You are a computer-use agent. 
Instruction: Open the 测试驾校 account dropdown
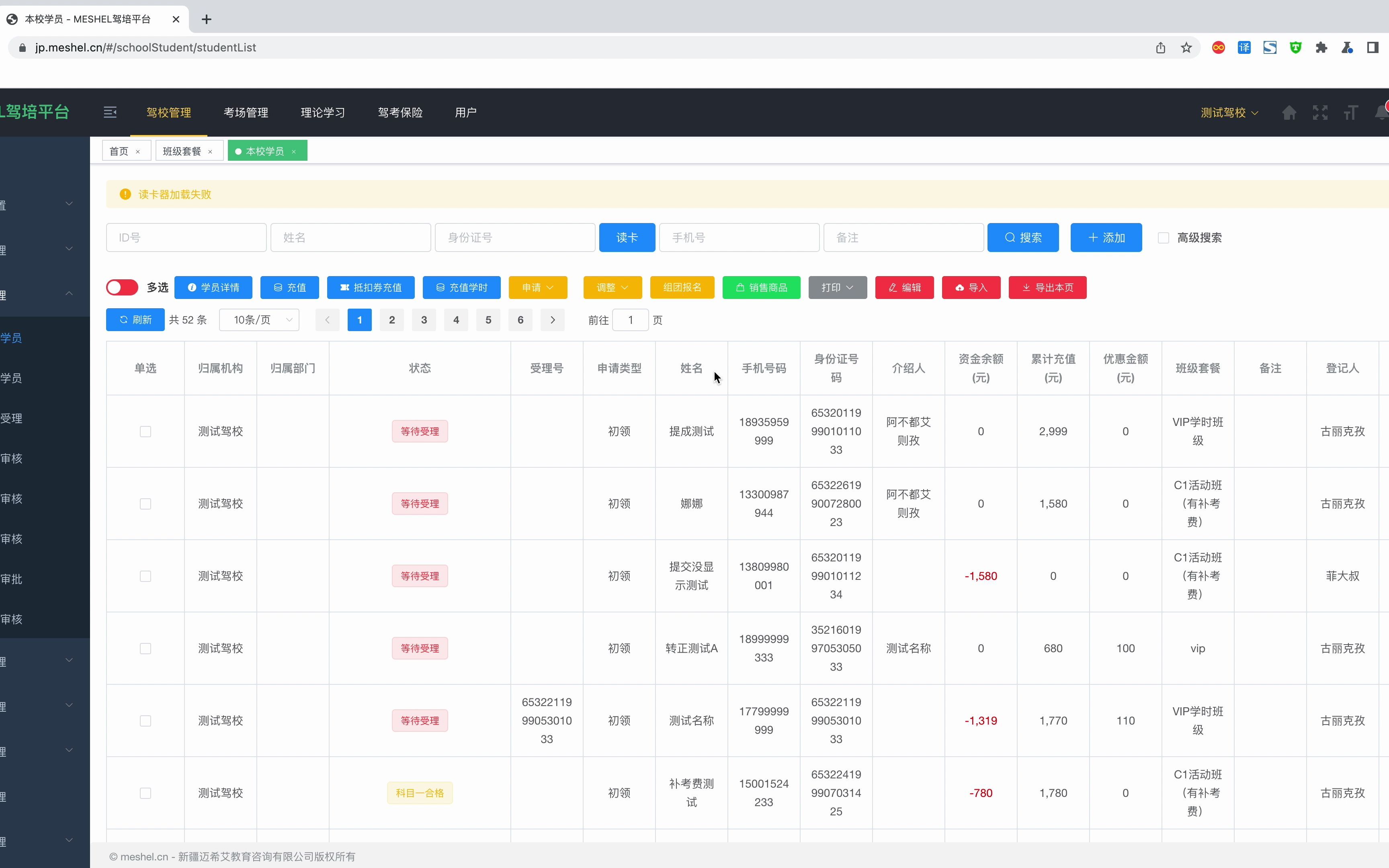1229,113
